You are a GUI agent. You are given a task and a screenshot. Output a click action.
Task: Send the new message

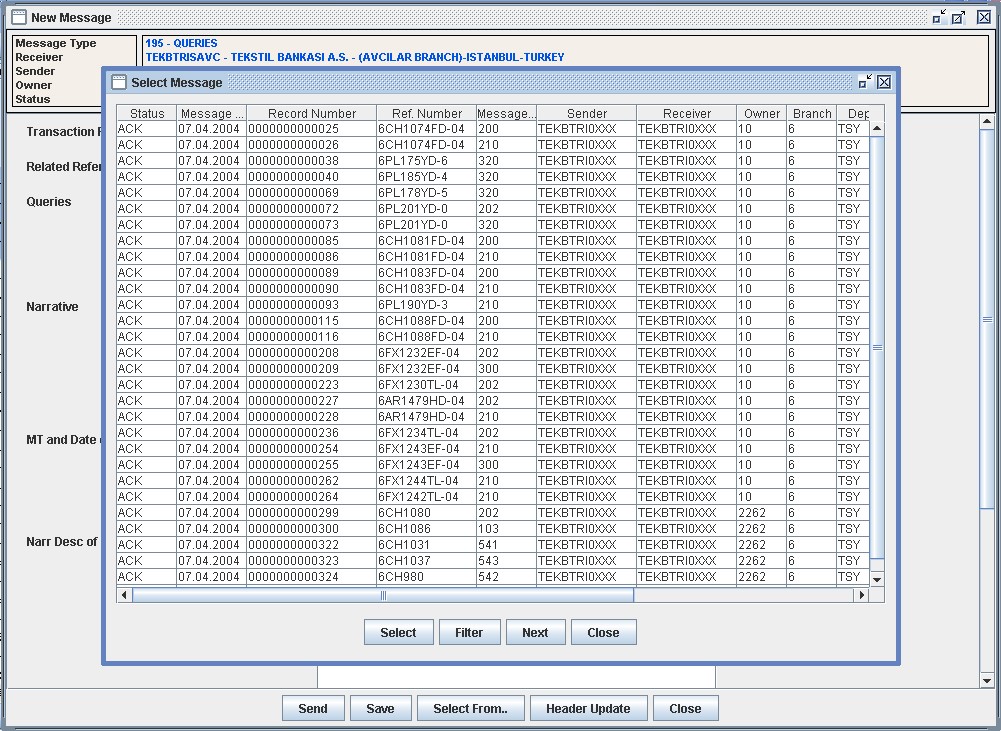[x=313, y=708]
